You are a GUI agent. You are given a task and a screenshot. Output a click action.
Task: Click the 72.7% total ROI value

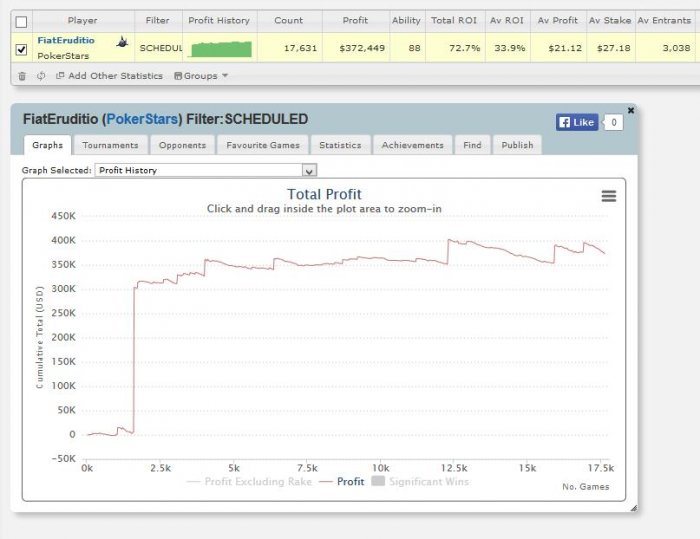(465, 48)
